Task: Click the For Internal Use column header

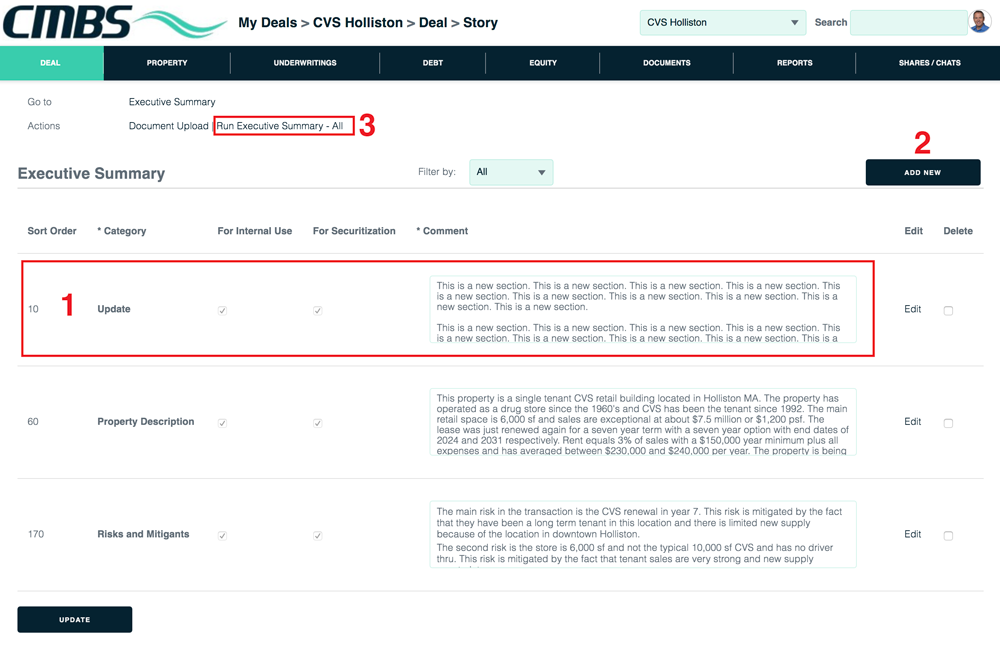Action: (254, 231)
